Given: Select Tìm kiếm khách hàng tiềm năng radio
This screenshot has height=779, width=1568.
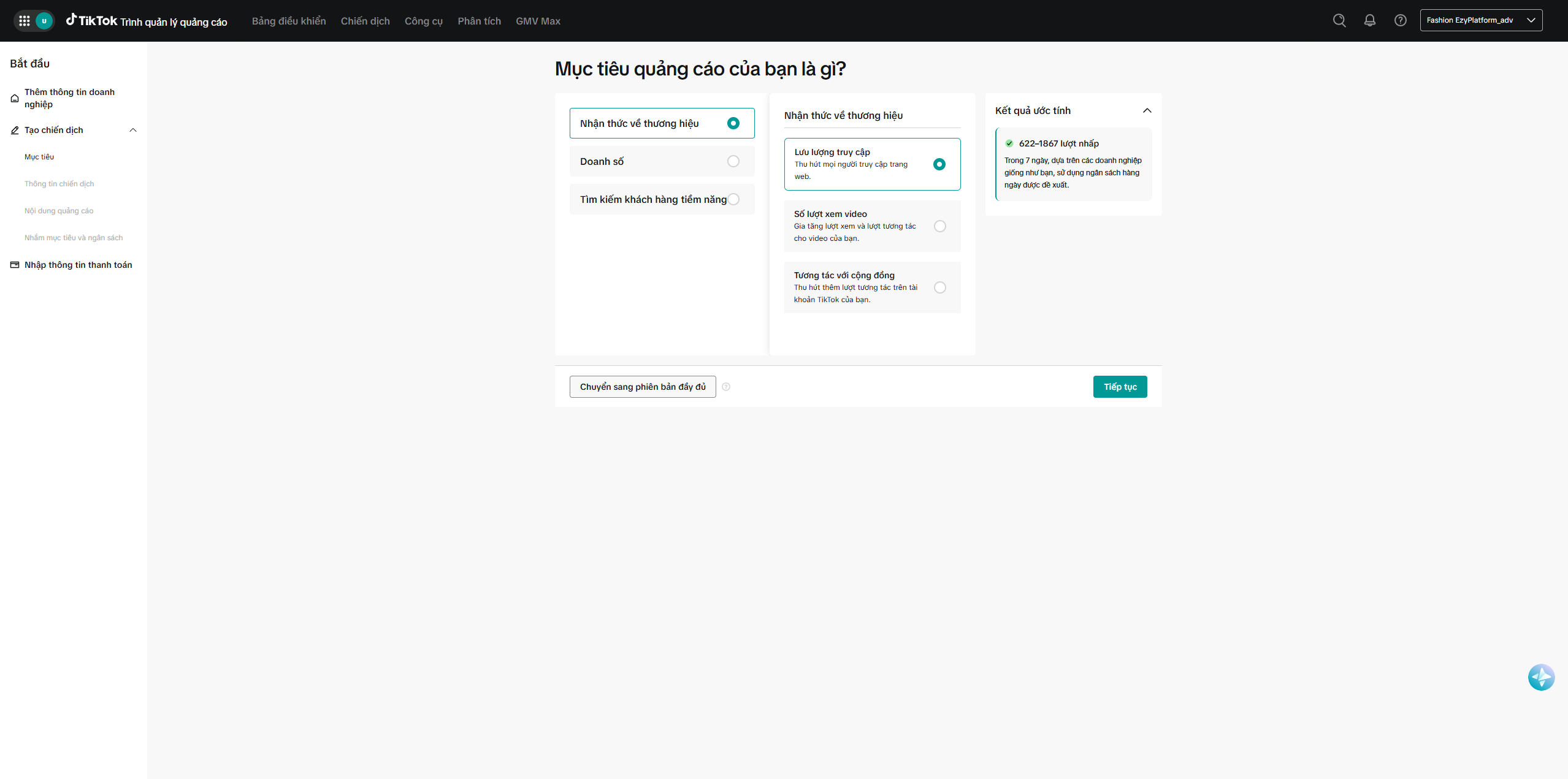Looking at the screenshot, I should pyautogui.click(x=733, y=199).
